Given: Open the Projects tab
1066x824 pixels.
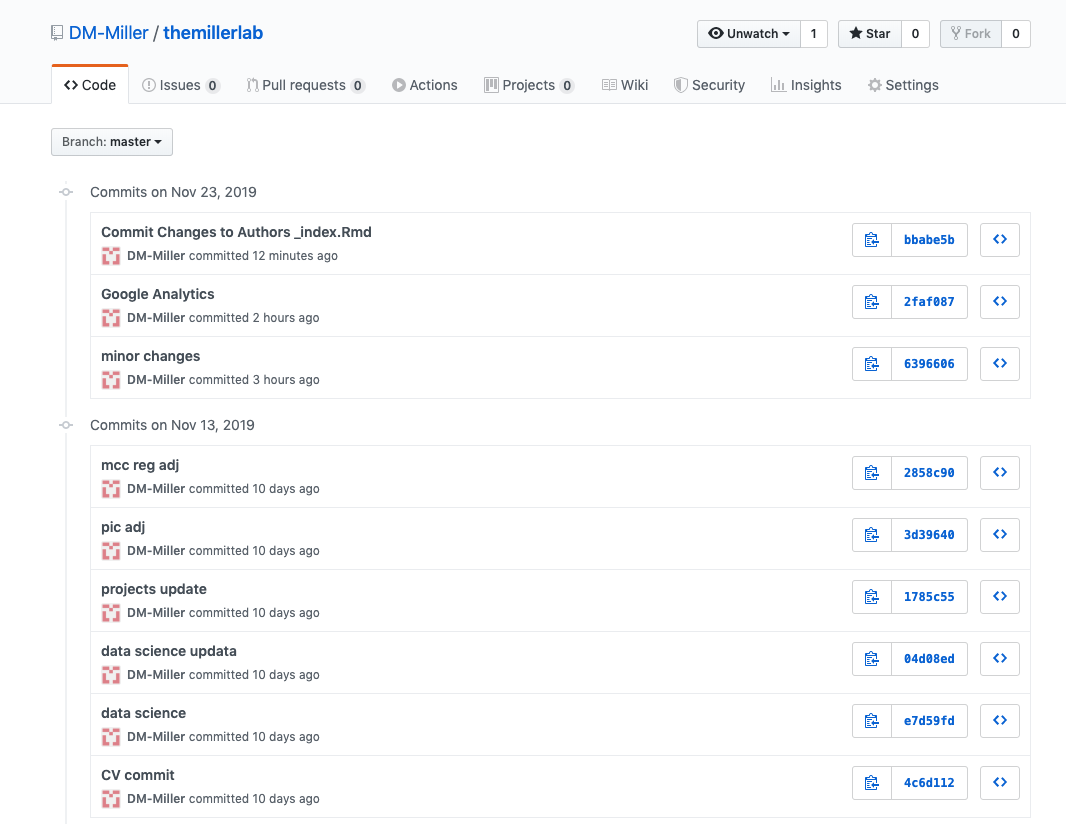Looking at the screenshot, I should pyautogui.click(x=529, y=85).
